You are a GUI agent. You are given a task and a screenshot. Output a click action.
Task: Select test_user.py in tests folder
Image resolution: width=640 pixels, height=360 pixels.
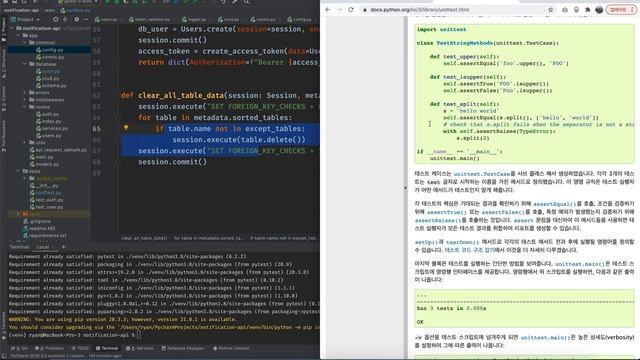pos(47,207)
